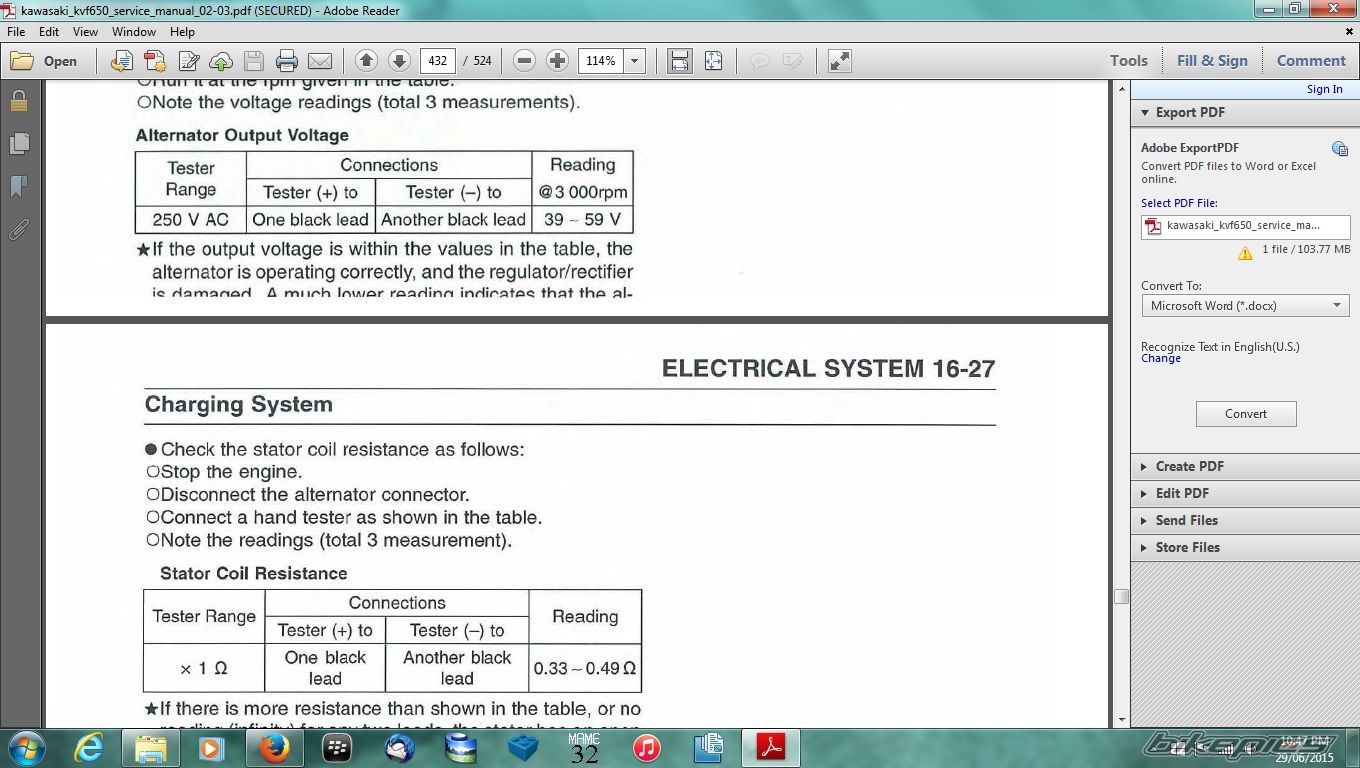
Task: Click the Convert button
Action: click(1246, 414)
